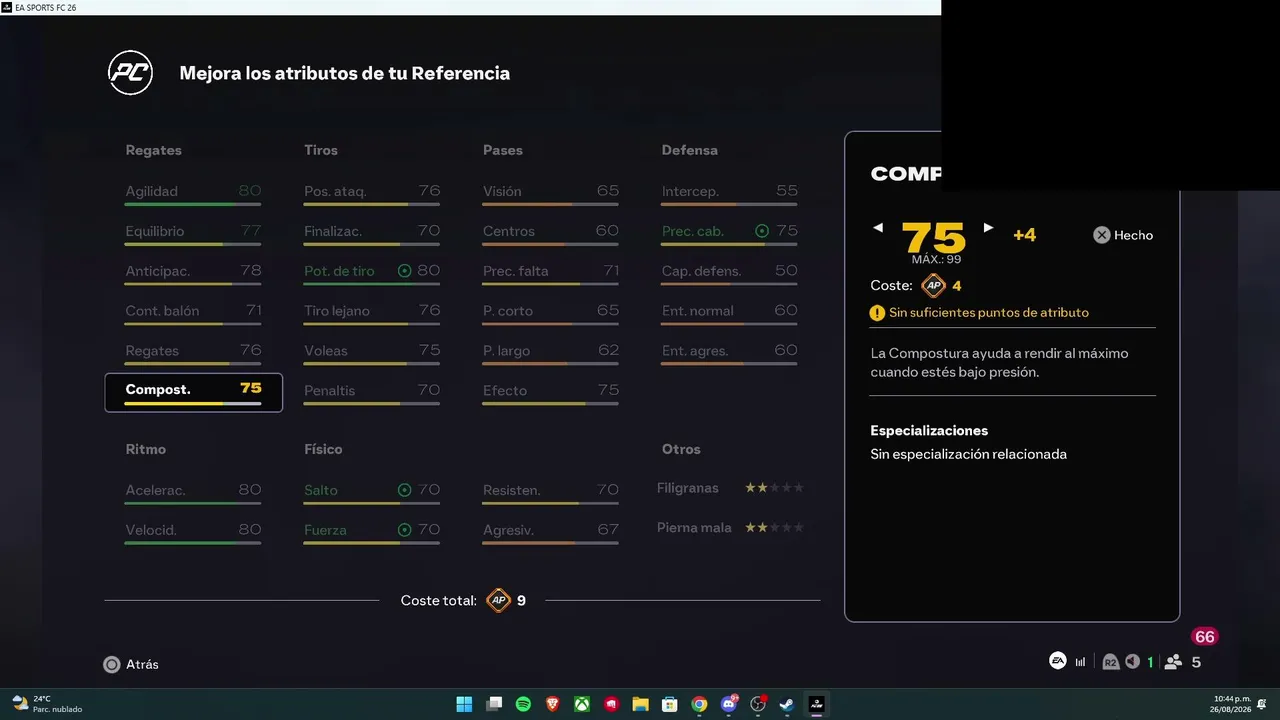Select the Equilibrio attribute row
1280x720 pixels.
[193, 233]
